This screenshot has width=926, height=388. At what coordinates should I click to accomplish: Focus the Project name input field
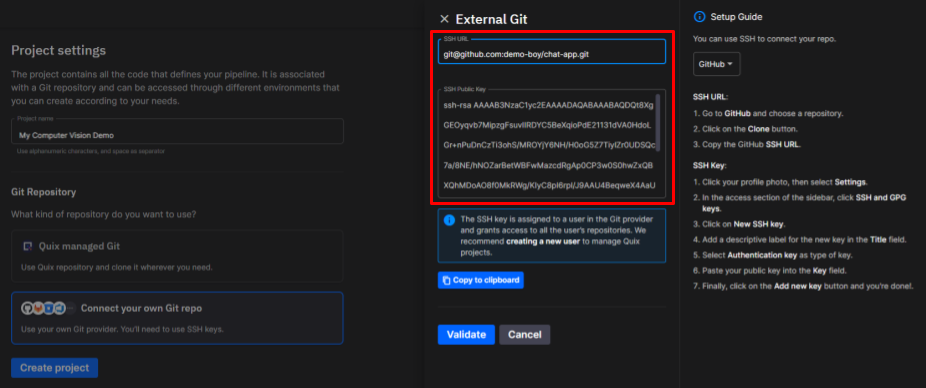[177, 131]
